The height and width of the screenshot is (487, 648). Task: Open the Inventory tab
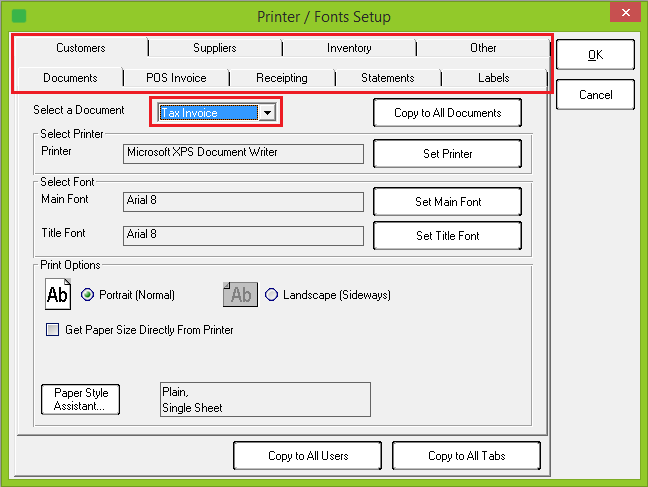[349, 48]
